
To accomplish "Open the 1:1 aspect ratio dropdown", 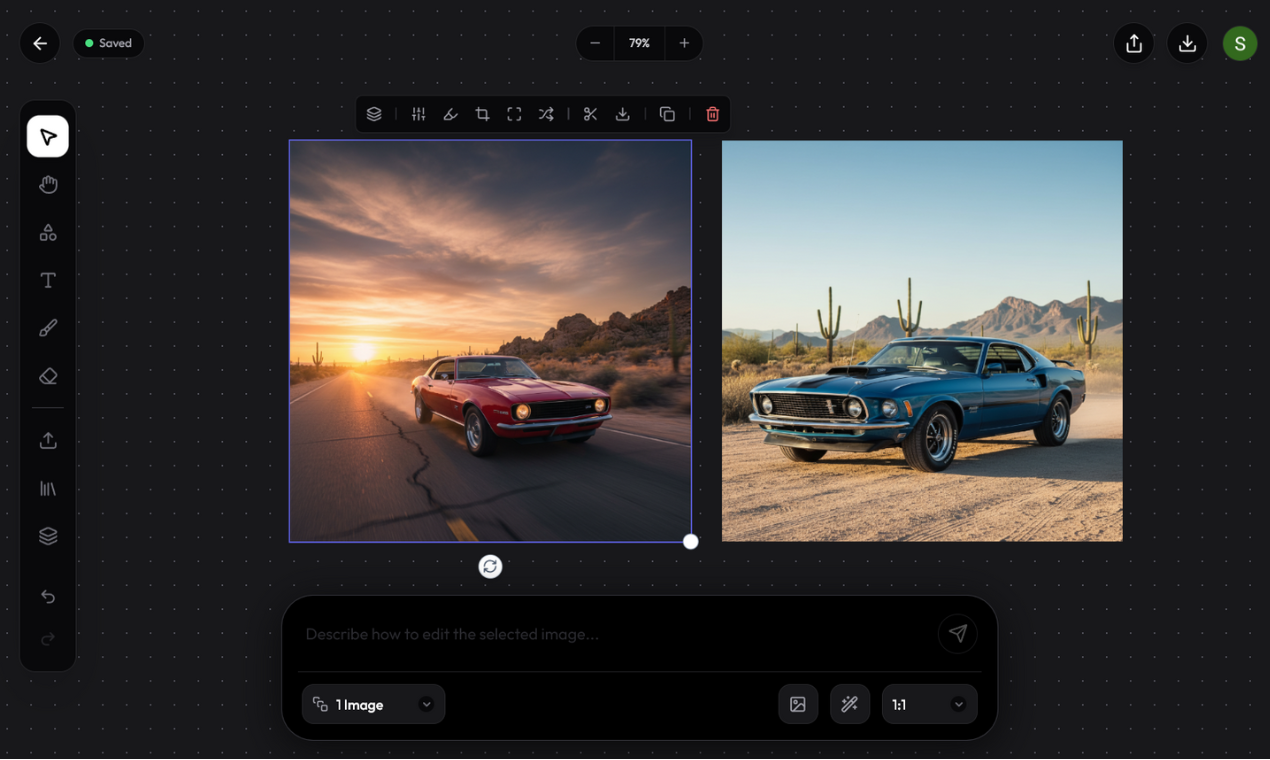I will 929,705.
